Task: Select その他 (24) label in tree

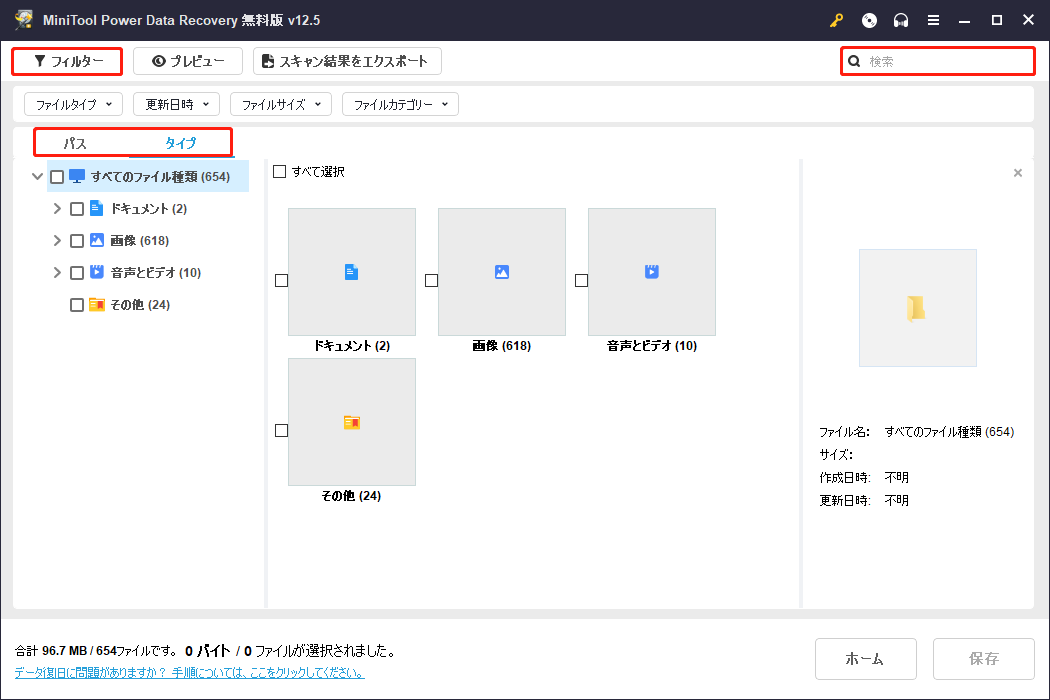Action: pos(140,305)
